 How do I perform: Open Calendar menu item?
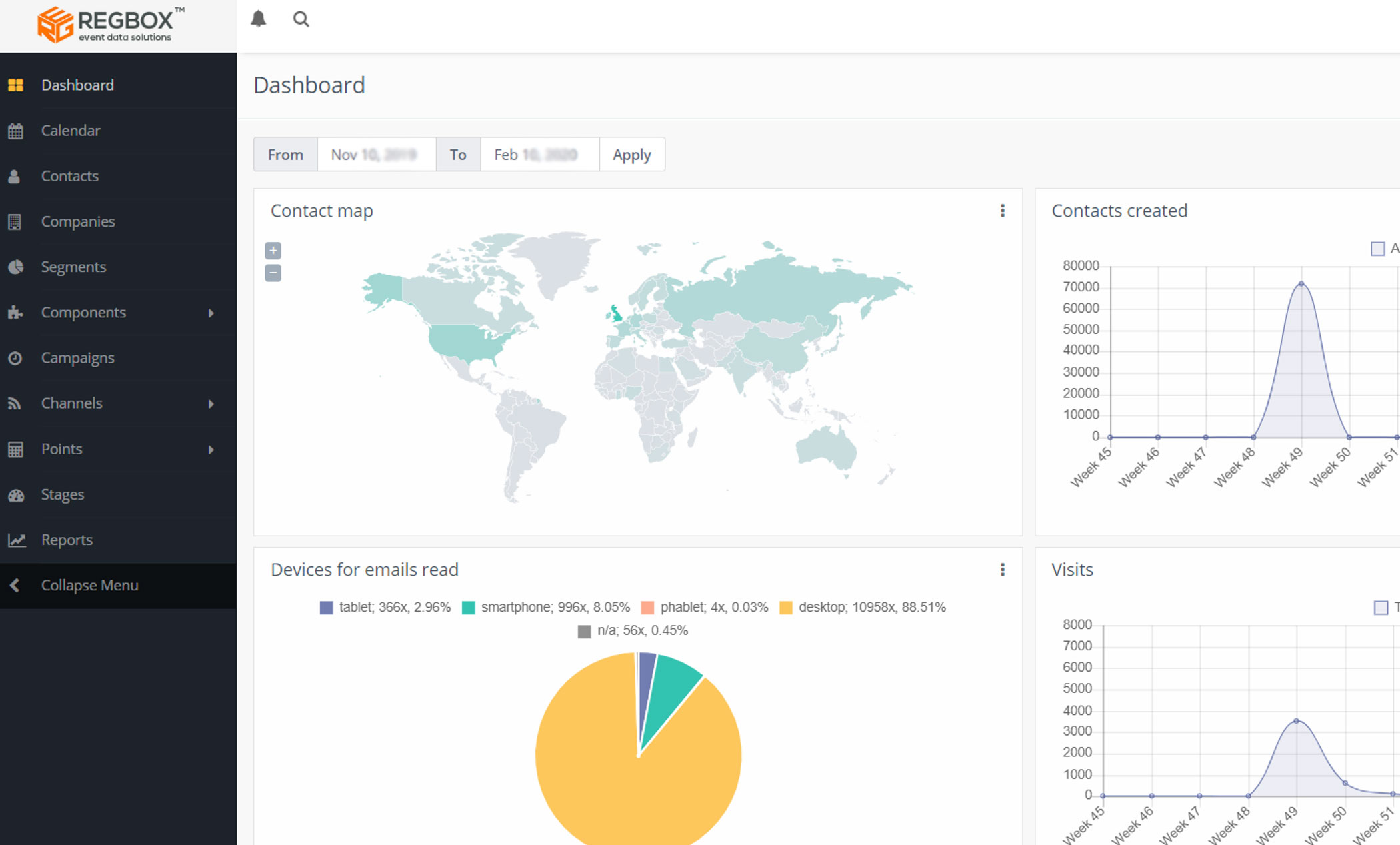118,131
